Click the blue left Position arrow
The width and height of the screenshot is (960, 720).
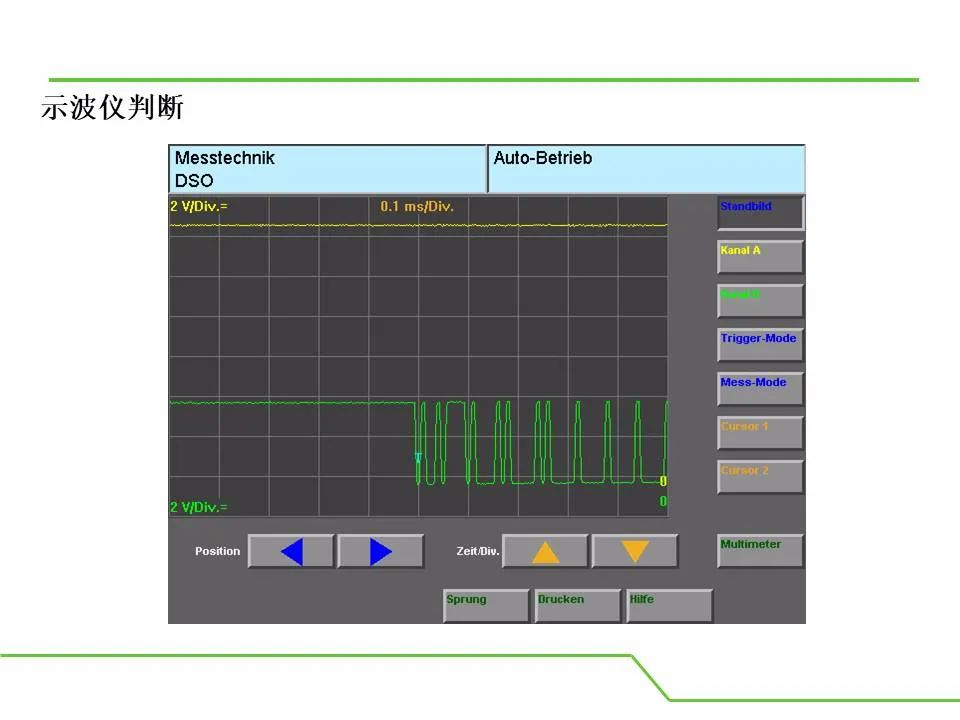coord(291,552)
